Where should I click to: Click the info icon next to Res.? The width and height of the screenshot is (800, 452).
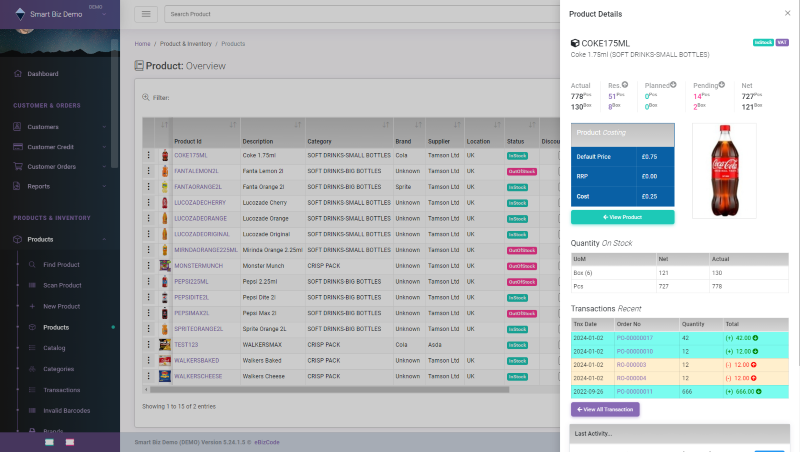coord(625,85)
